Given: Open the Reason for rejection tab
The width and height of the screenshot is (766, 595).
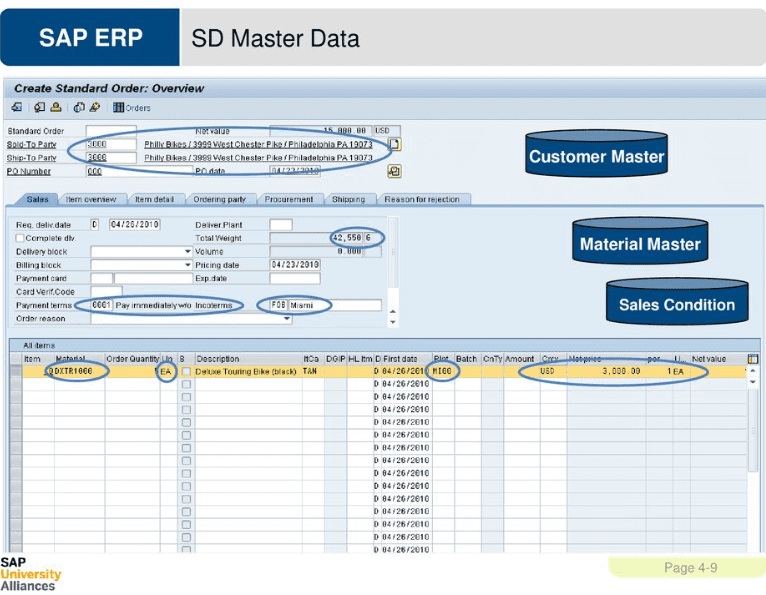Looking at the screenshot, I should coord(422,199).
